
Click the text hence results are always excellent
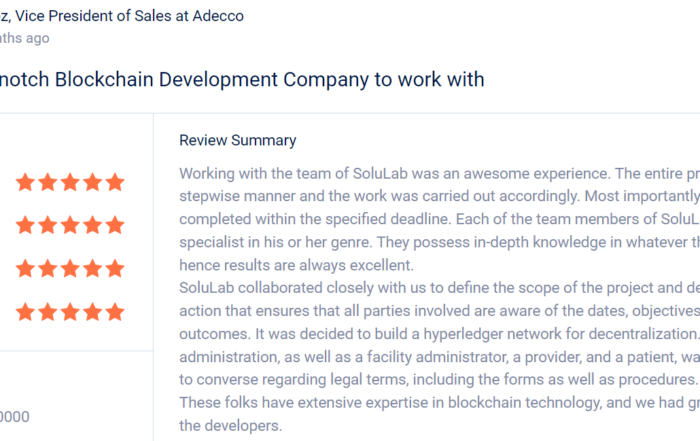[296, 265]
